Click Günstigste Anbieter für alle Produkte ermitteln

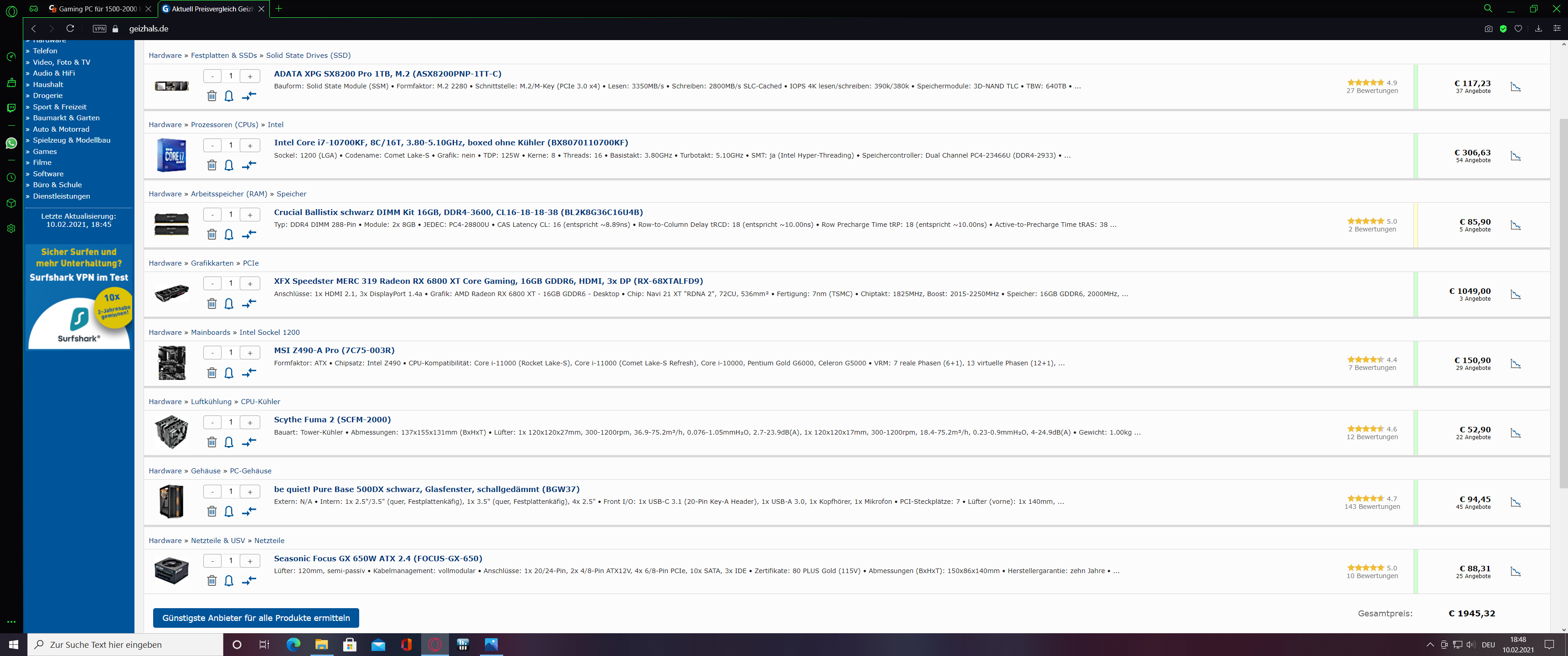256,618
